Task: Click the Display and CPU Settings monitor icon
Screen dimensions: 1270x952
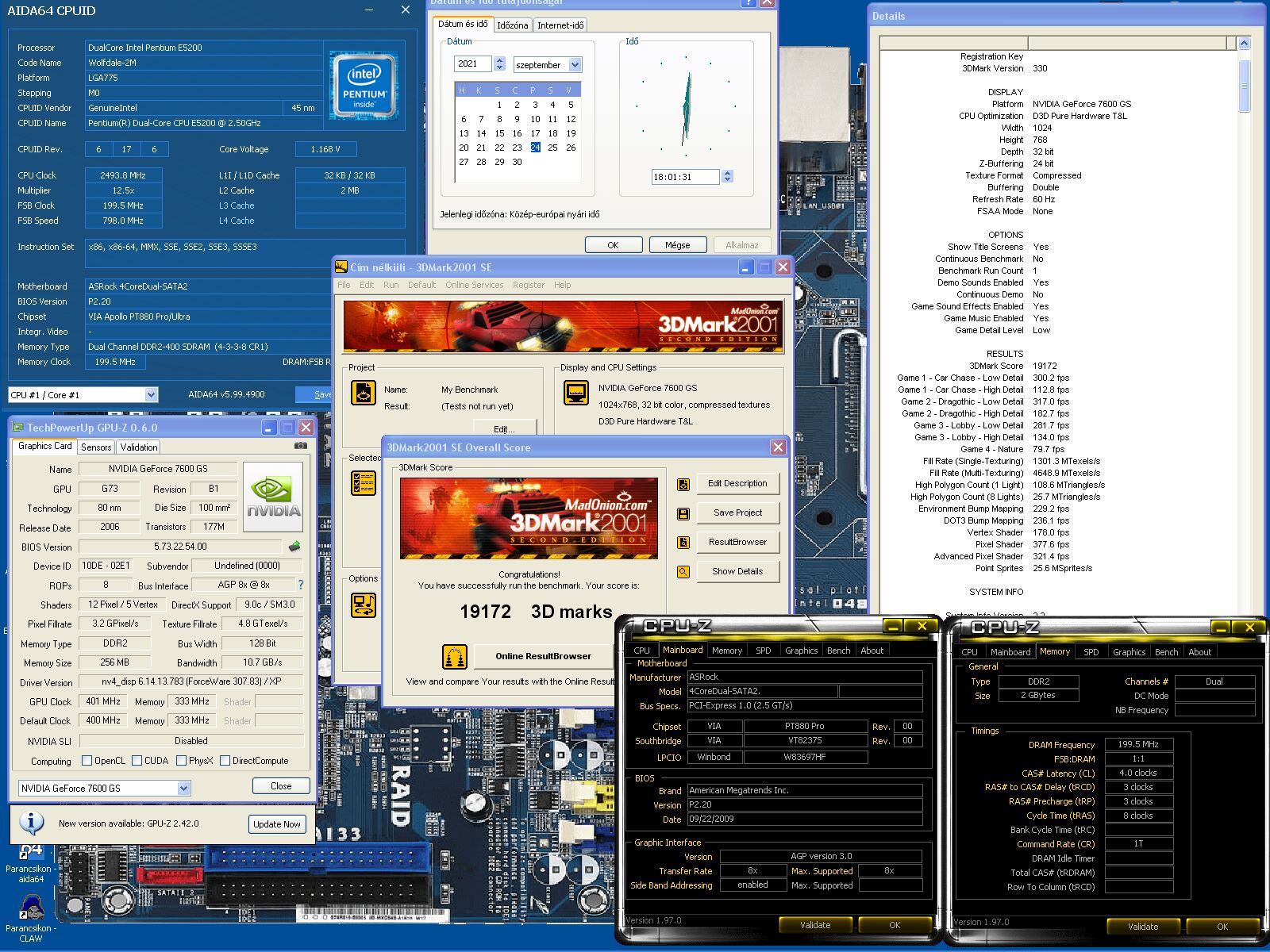Action: (576, 393)
